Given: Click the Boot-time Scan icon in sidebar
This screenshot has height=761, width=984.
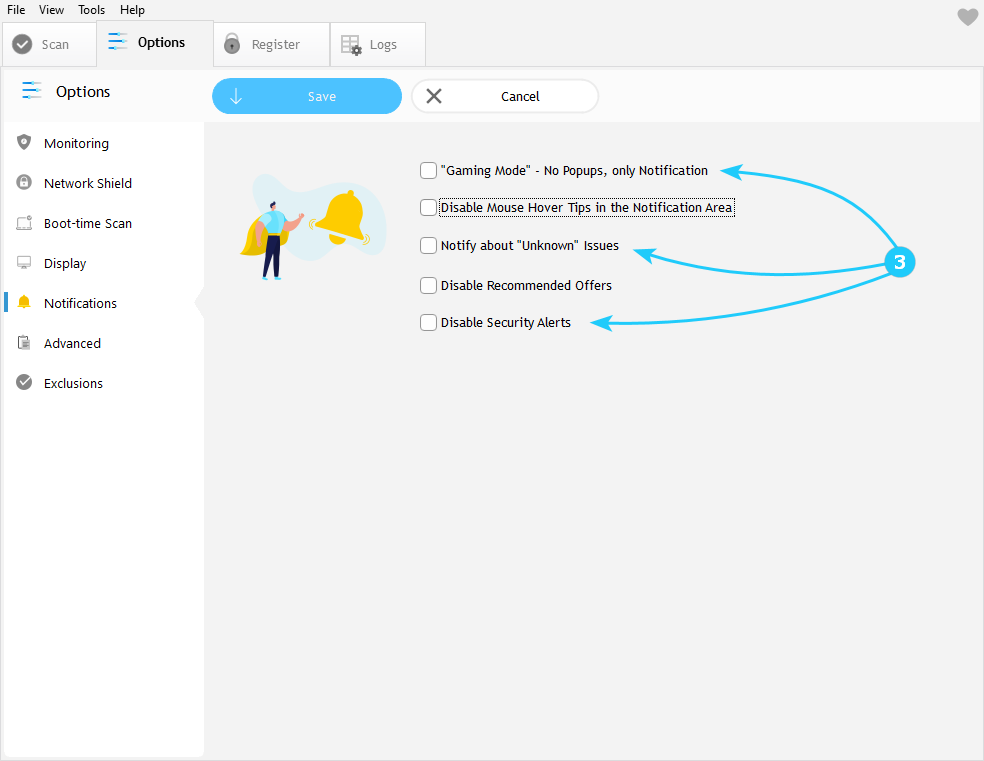Looking at the screenshot, I should (x=24, y=223).
